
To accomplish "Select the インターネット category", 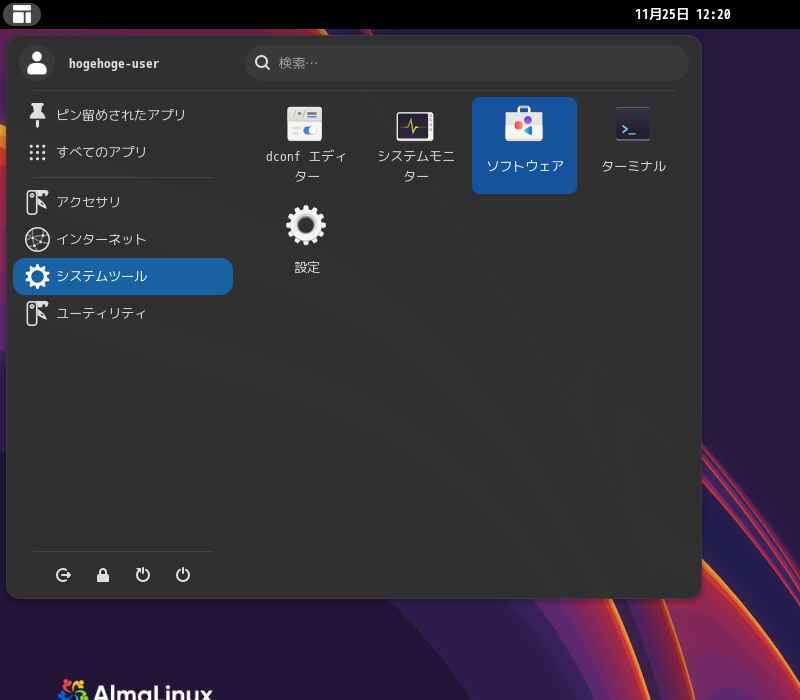I will (100, 239).
